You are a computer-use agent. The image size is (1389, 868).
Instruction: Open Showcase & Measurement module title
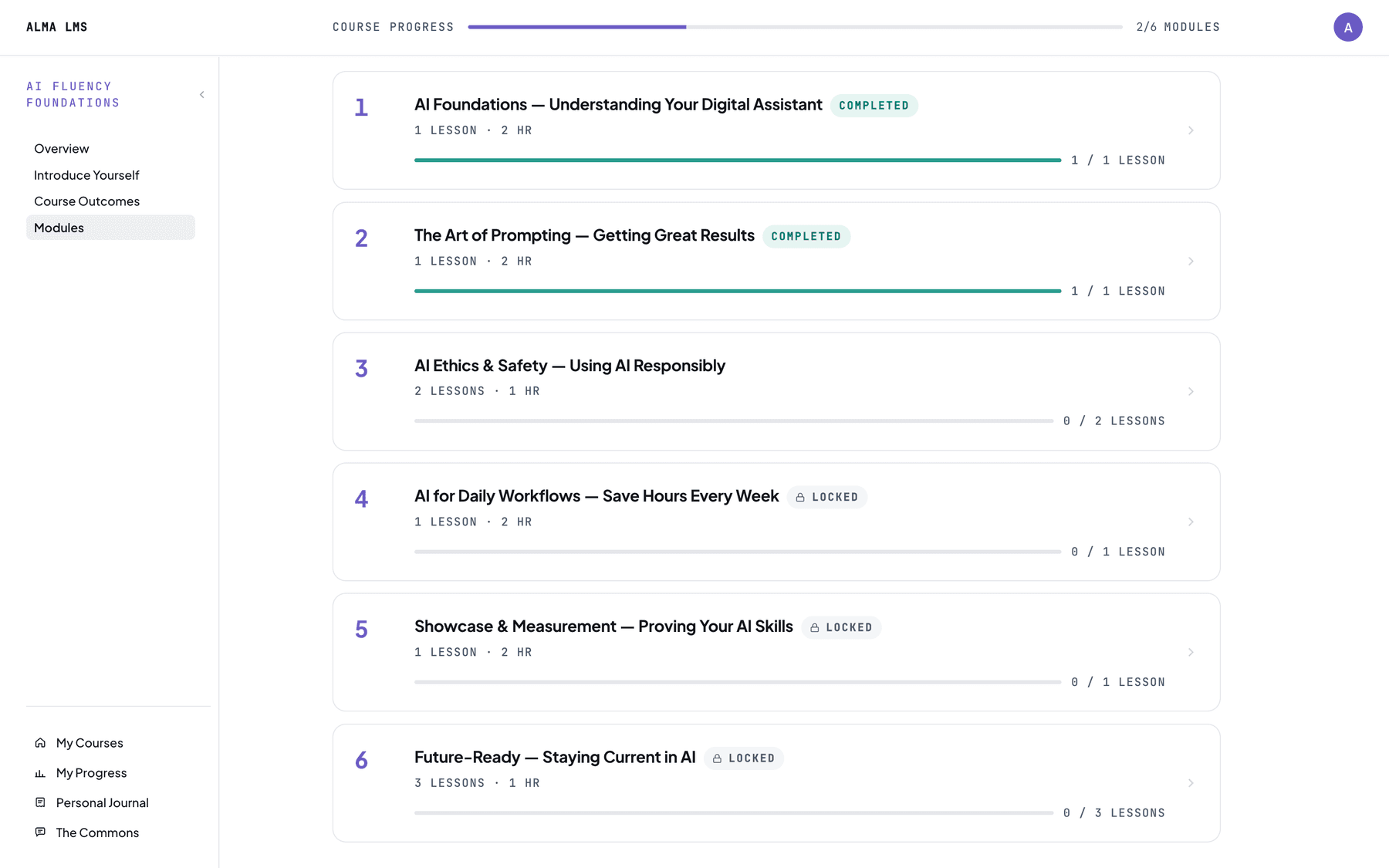pyautogui.click(x=603, y=627)
